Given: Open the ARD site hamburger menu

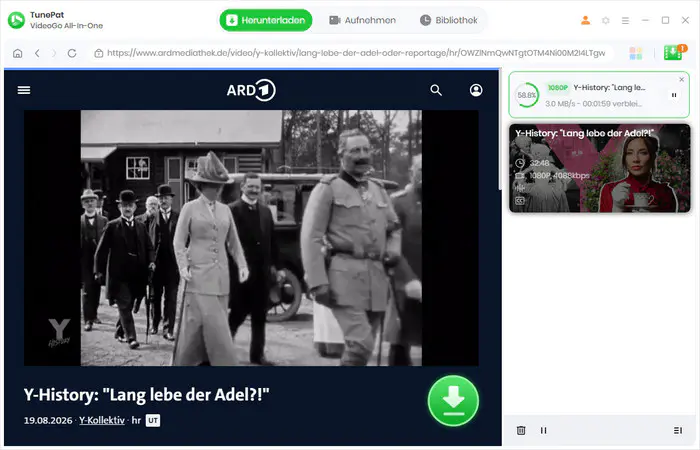Looking at the screenshot, I should click(x=24, y=90).
